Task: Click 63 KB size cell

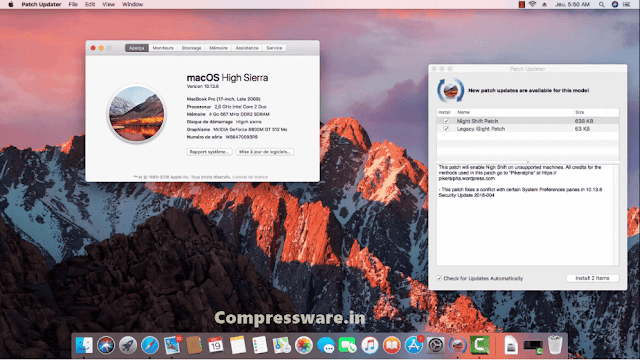Action: [582, 129]
